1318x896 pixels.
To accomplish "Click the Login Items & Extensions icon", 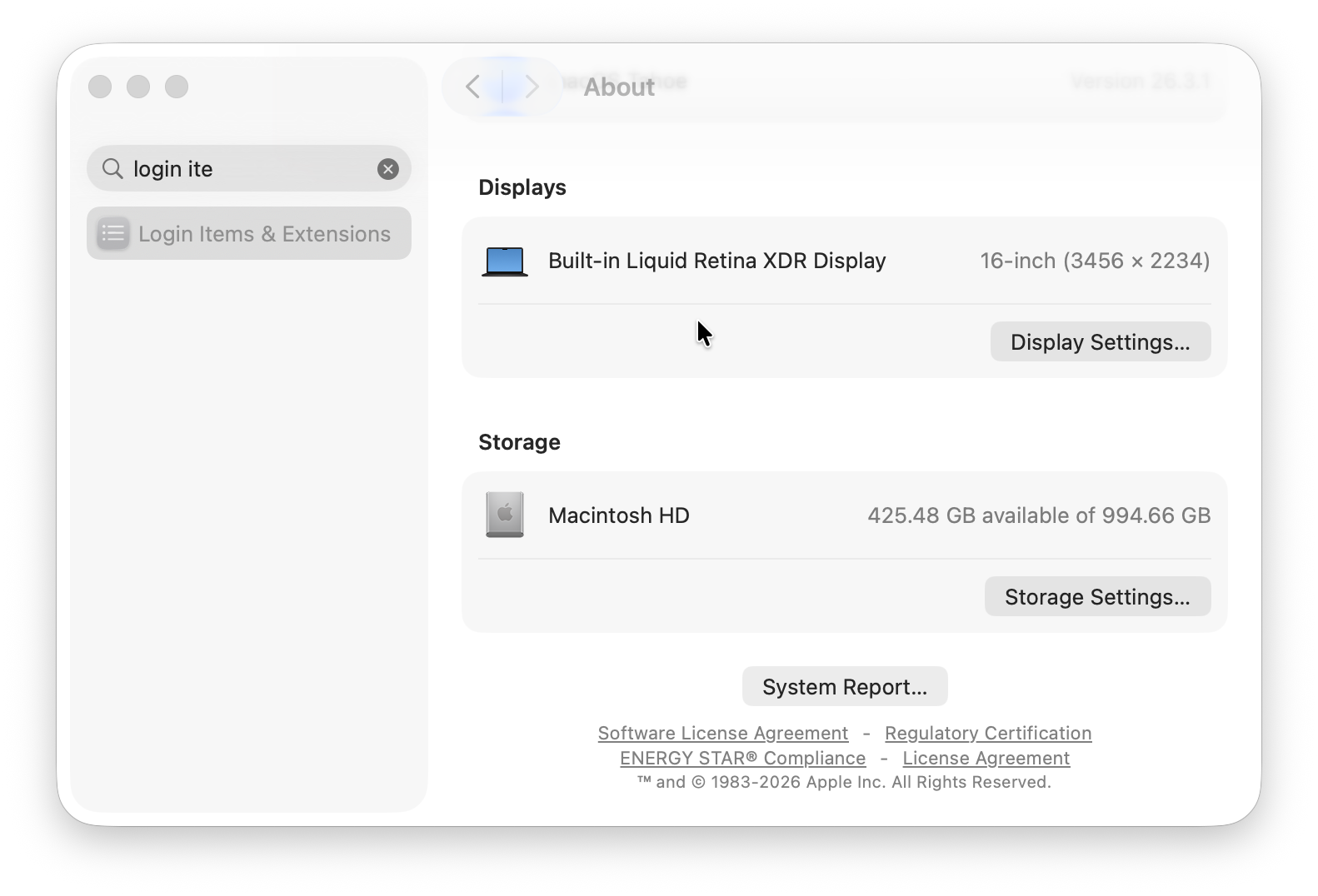I will [112, 233].
